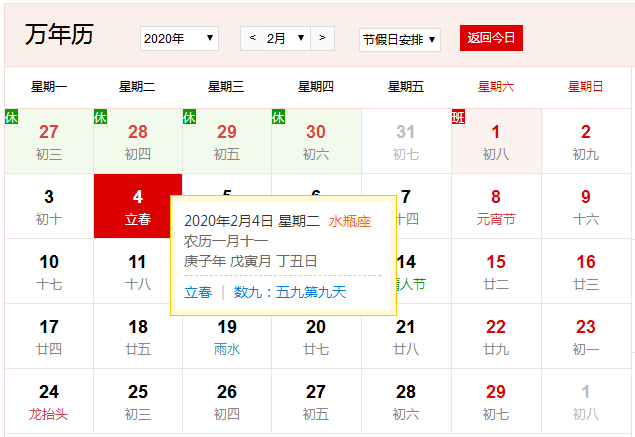This screenshot has height=437, width=635.
Task: Select February 29 初七 cell
Action: click(x=496, y=401)
